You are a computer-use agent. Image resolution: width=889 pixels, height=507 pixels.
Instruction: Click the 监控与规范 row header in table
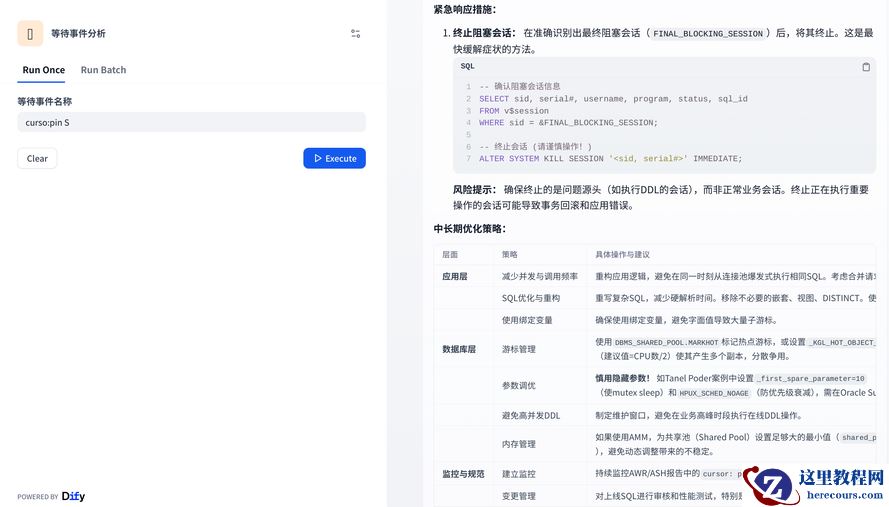click(462, 473)
